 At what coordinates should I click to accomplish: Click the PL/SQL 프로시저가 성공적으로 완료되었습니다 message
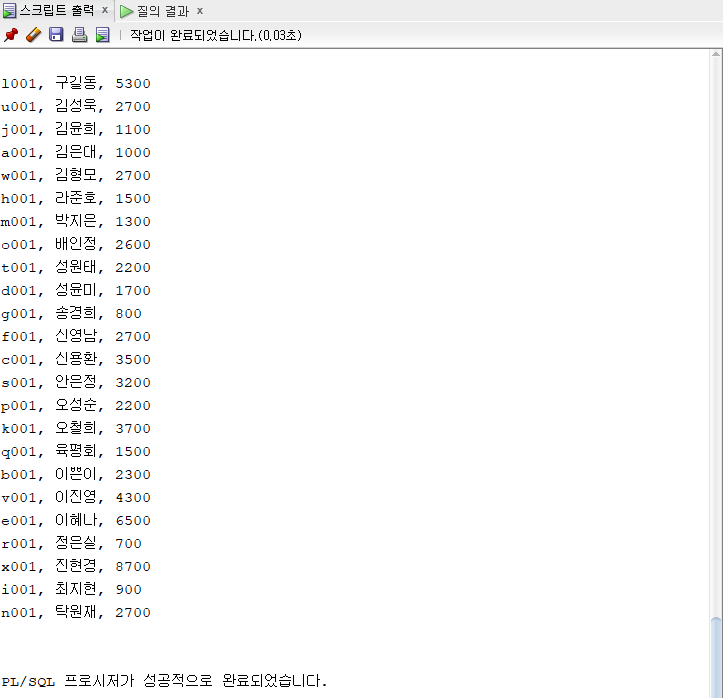(164, 681)
